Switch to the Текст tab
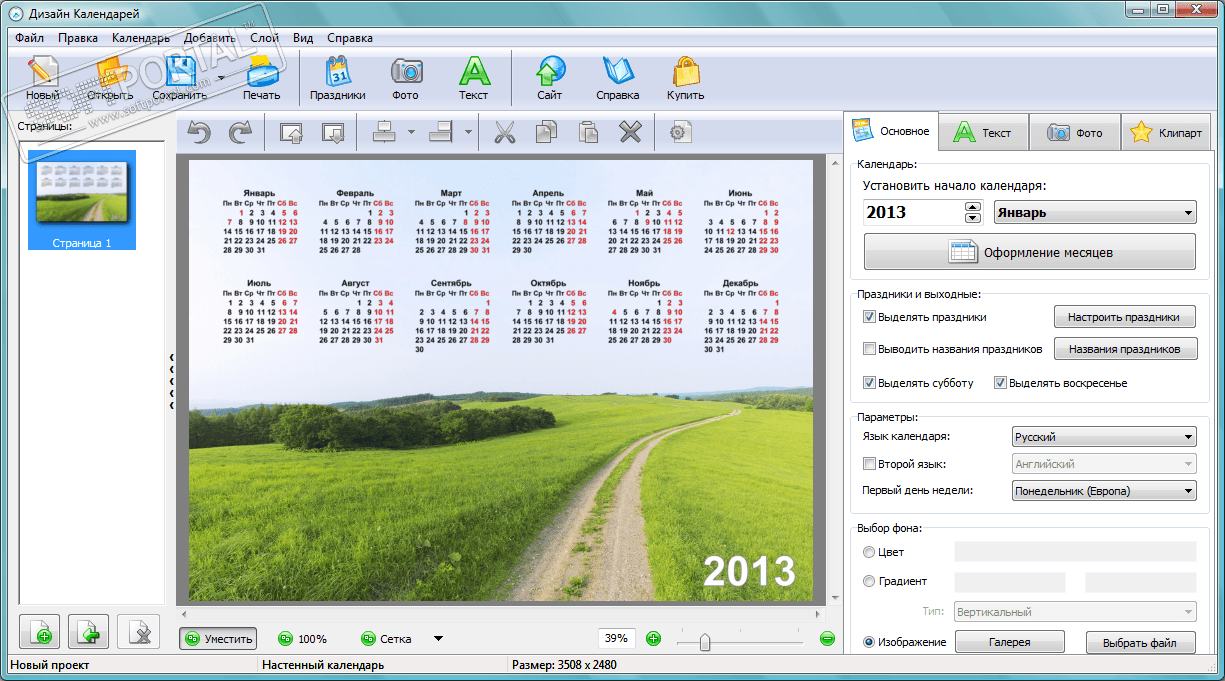Image resolution: width=1225 pixels, height=681 pixels. click(x=983, y=132)
